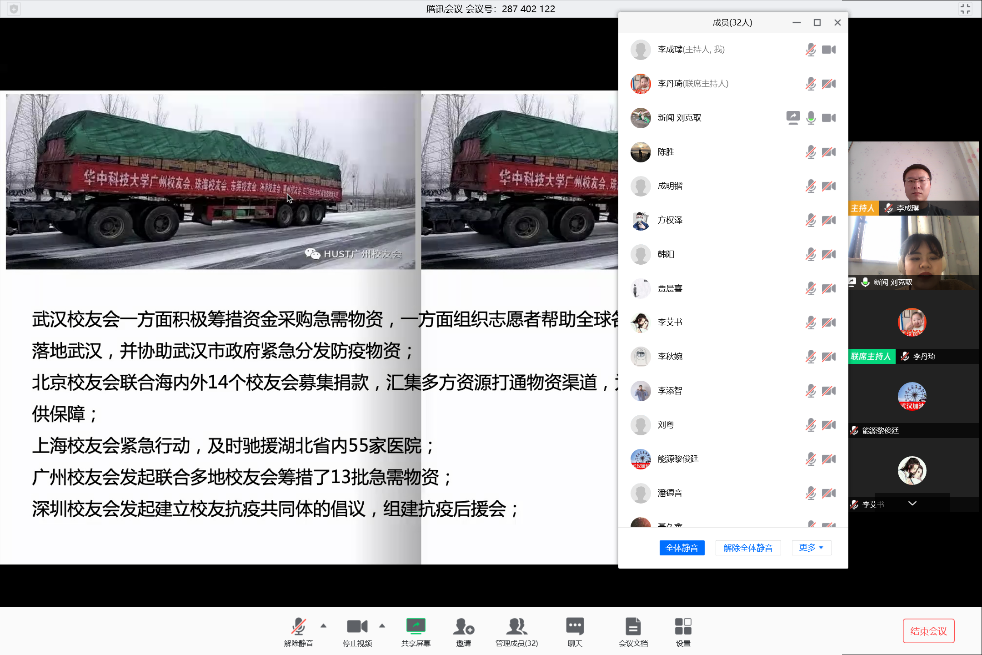Click Mute All (全体静音) button

click(682, 548)
